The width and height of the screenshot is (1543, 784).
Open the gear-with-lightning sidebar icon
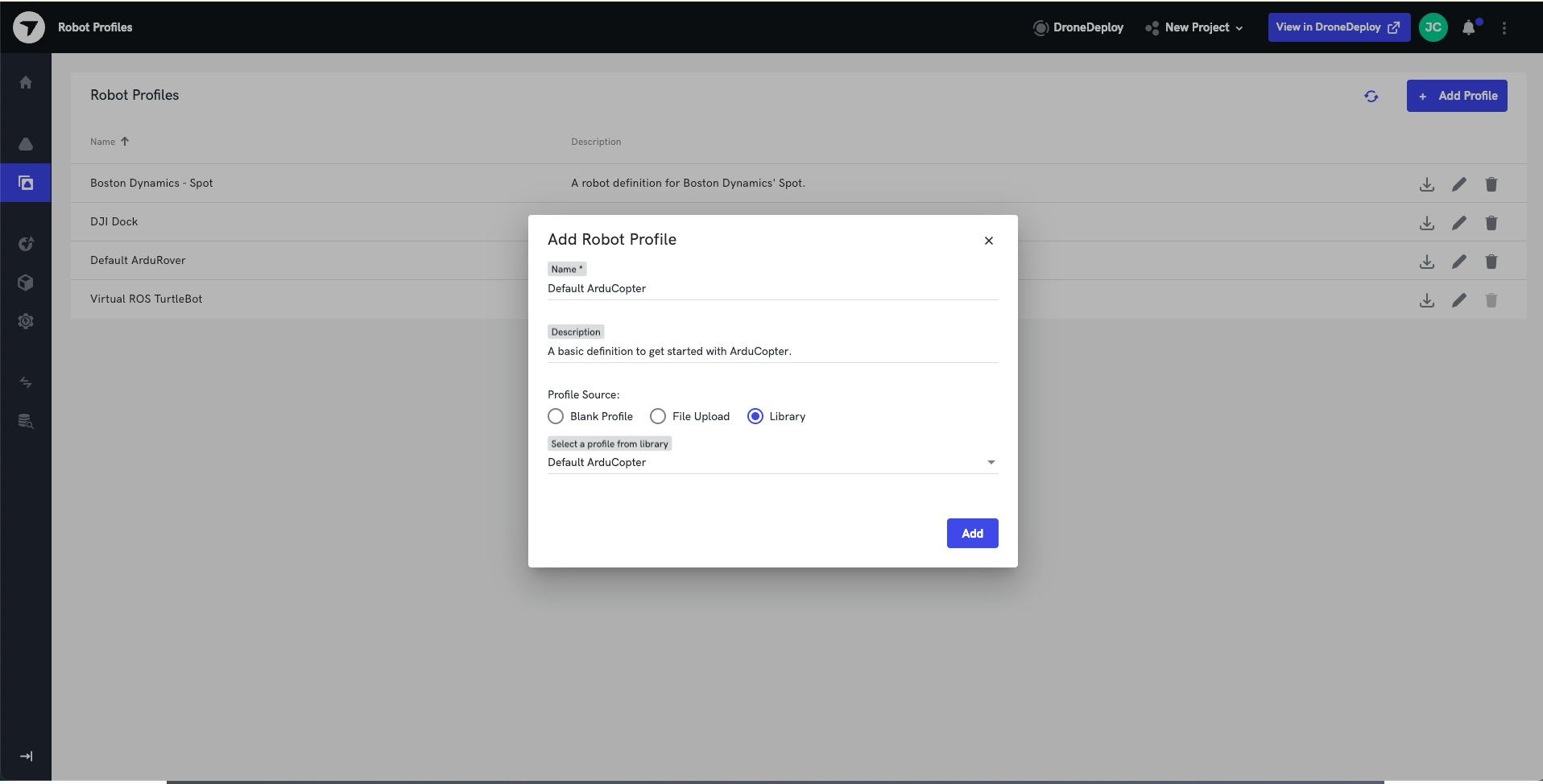[x=26, y=321]
